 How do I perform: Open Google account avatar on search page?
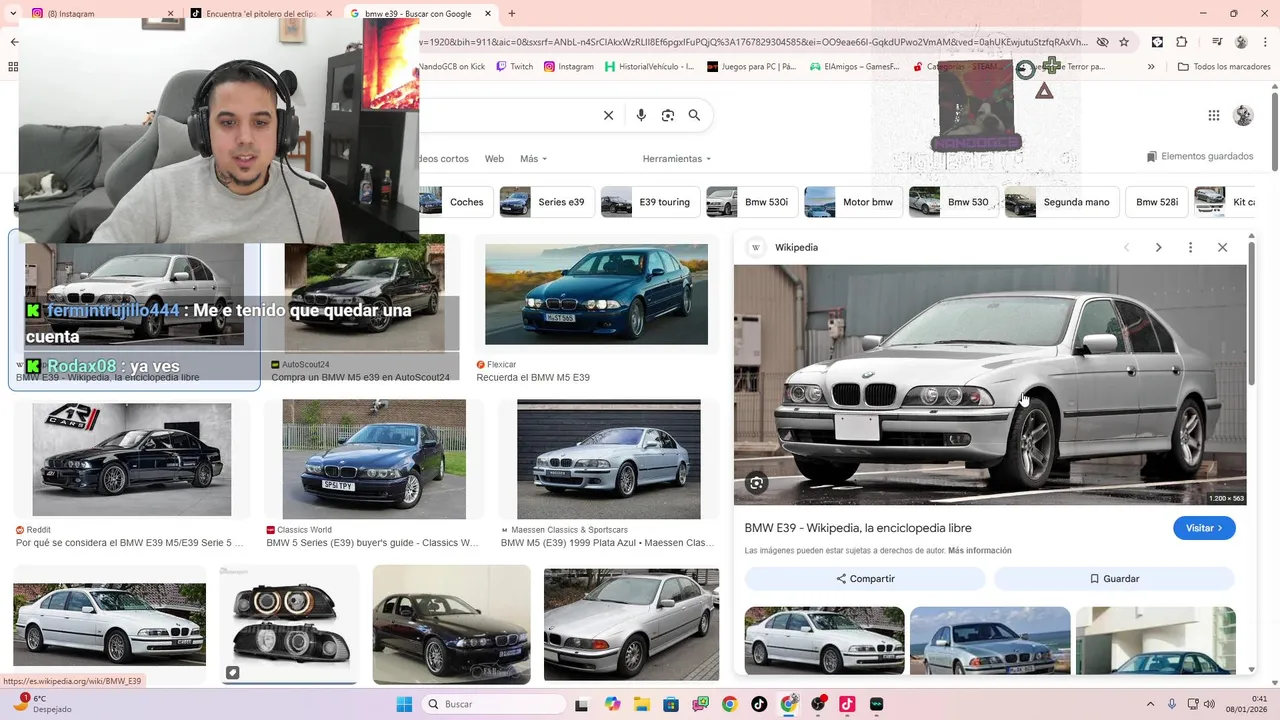[1243, 116]
